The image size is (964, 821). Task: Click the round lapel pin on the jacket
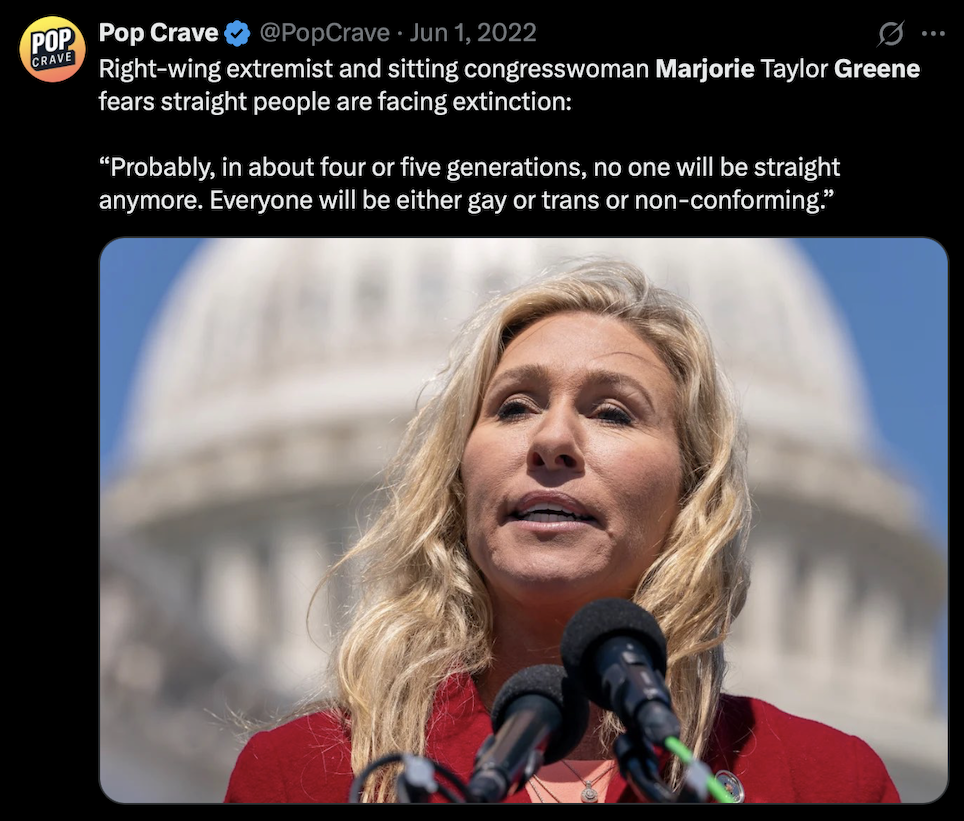(730, 788)
